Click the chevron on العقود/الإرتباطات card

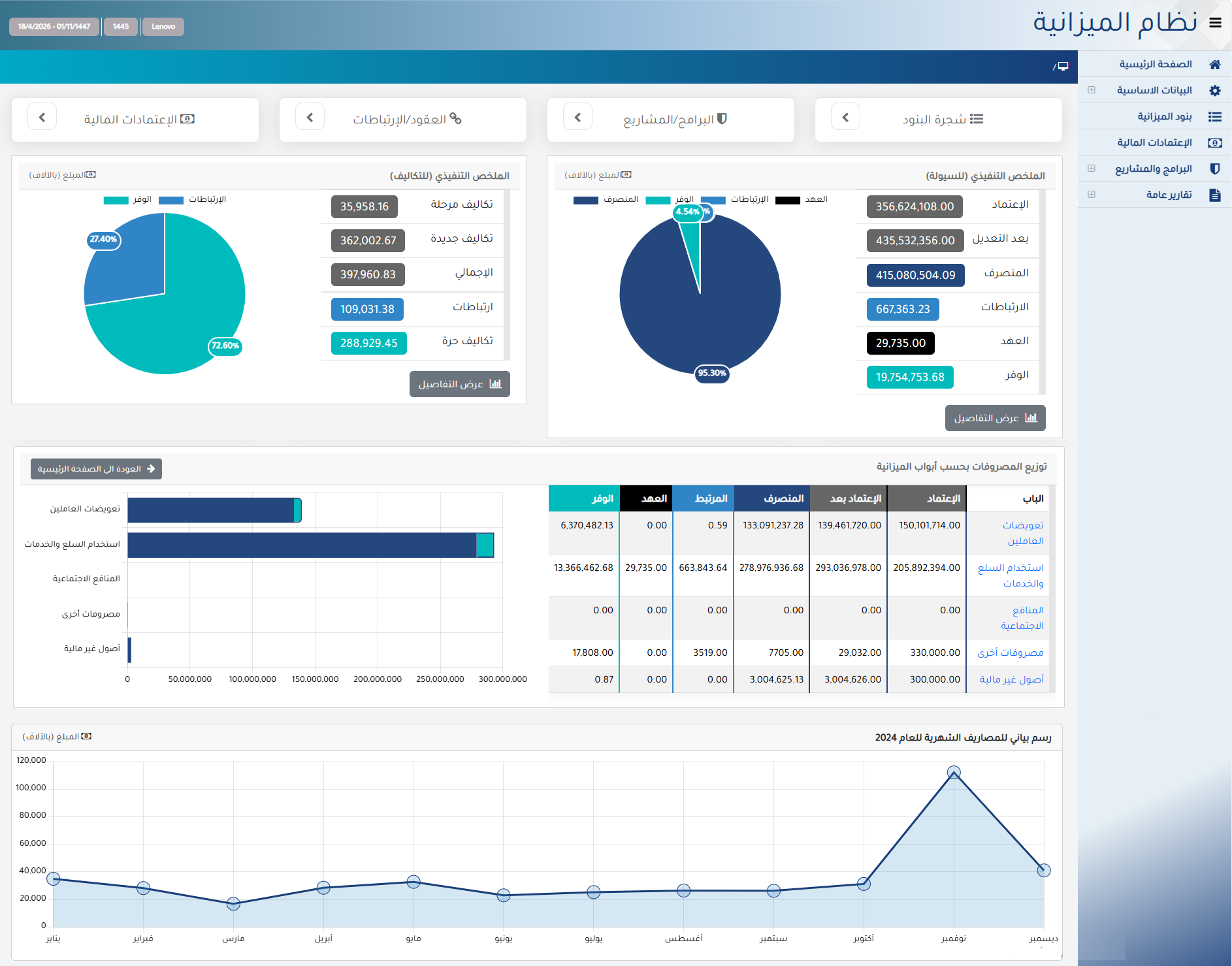(310, 117)
